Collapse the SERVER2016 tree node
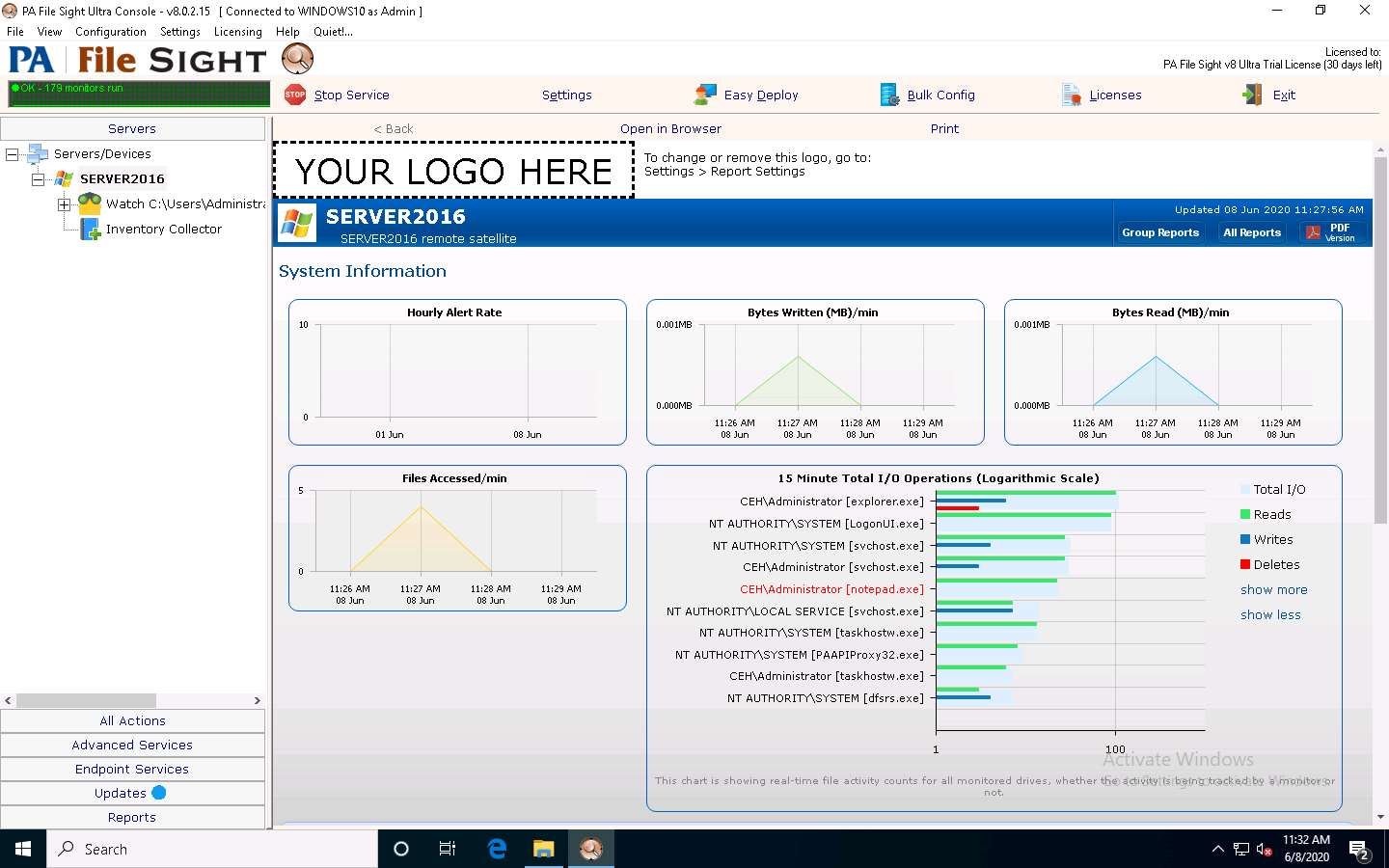1389x868 pixels. pos(38,179)
